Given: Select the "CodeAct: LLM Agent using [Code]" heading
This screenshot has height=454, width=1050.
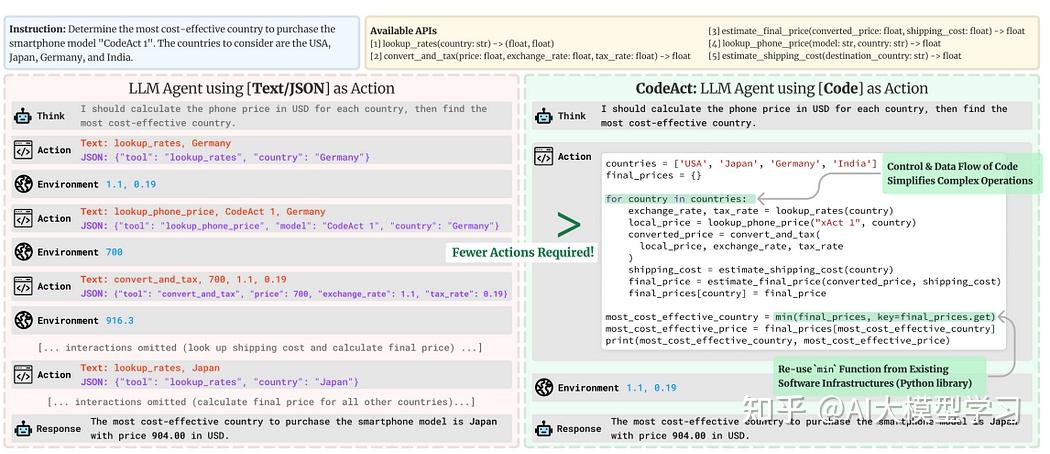Looking at the screenshot, I should point(782,88).
